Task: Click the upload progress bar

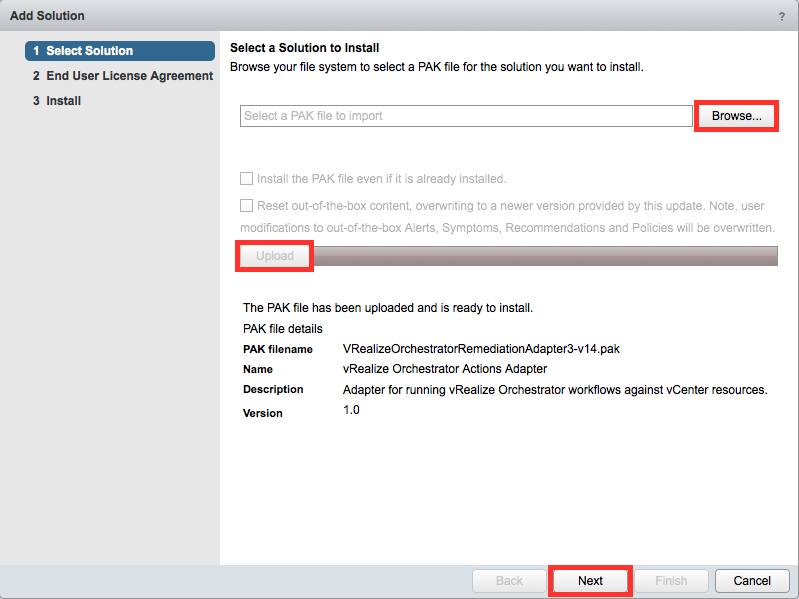Action: coord(546,256)
